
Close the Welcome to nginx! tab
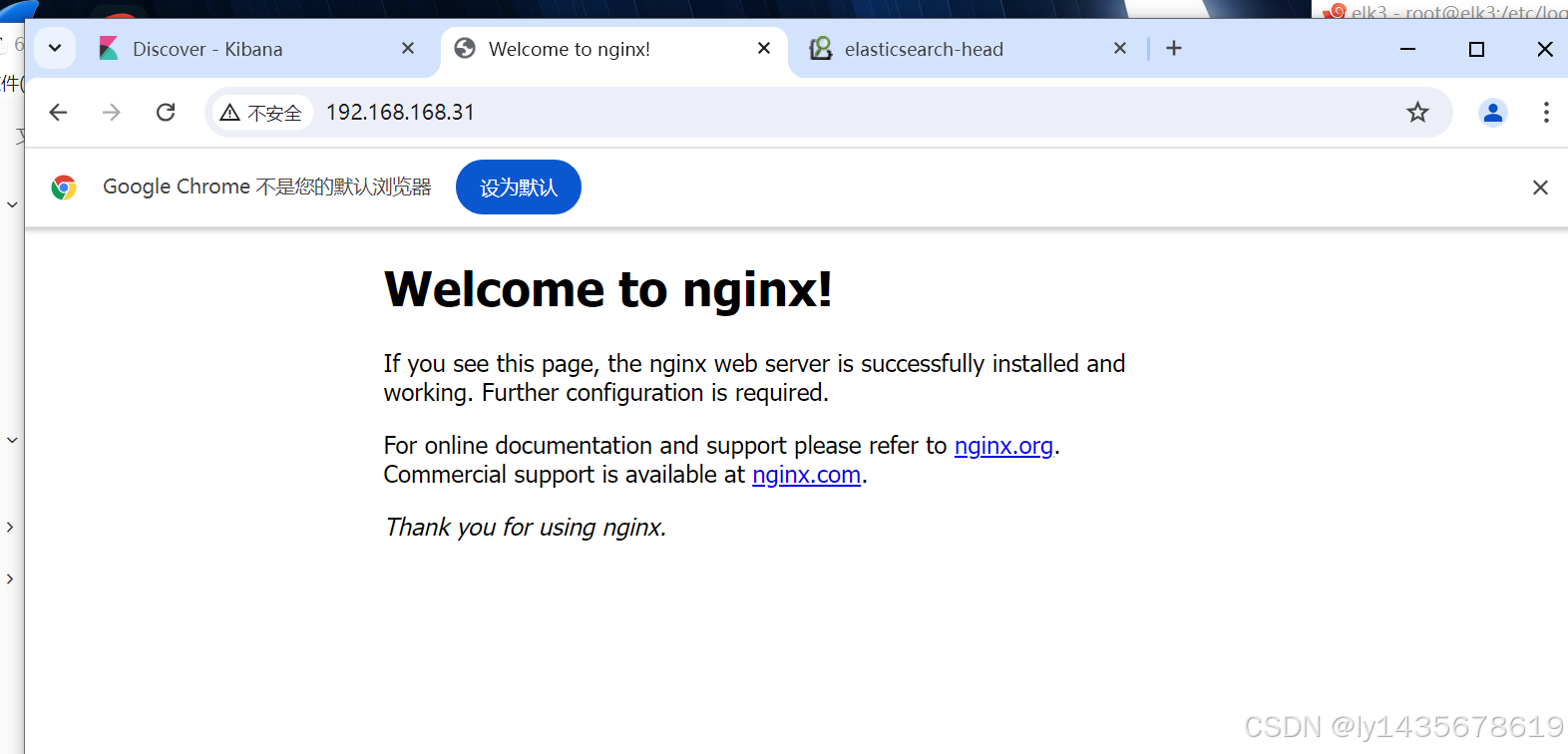[x=764, y=48]
